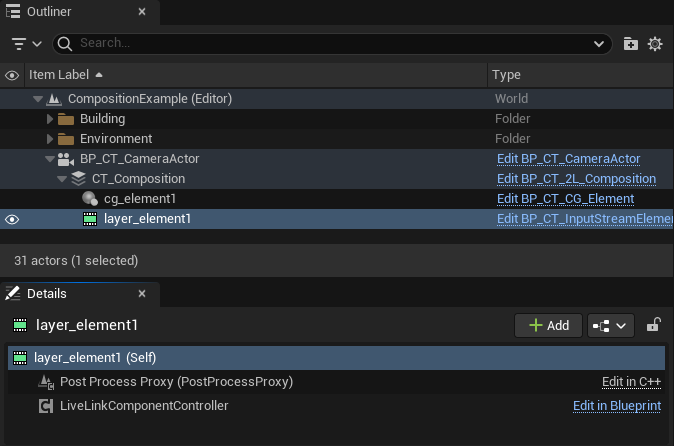
Task: Open the Outliner filter options dropdown
Action: click(x=26, y=44)
